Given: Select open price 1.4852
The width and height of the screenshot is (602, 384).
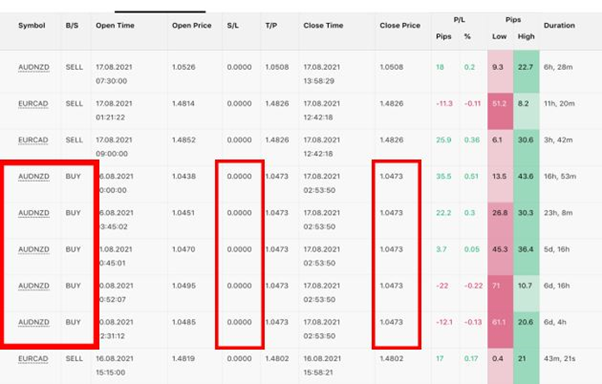Looking at the screenshot, I should [184, 140].
